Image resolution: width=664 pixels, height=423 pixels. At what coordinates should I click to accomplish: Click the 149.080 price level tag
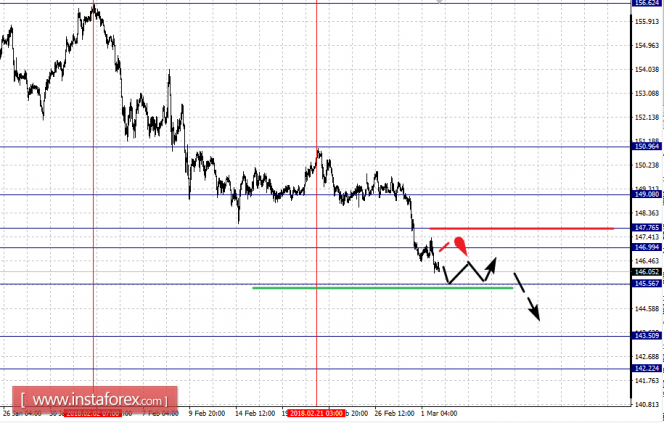pyautogui.click(x=647, y=194)
